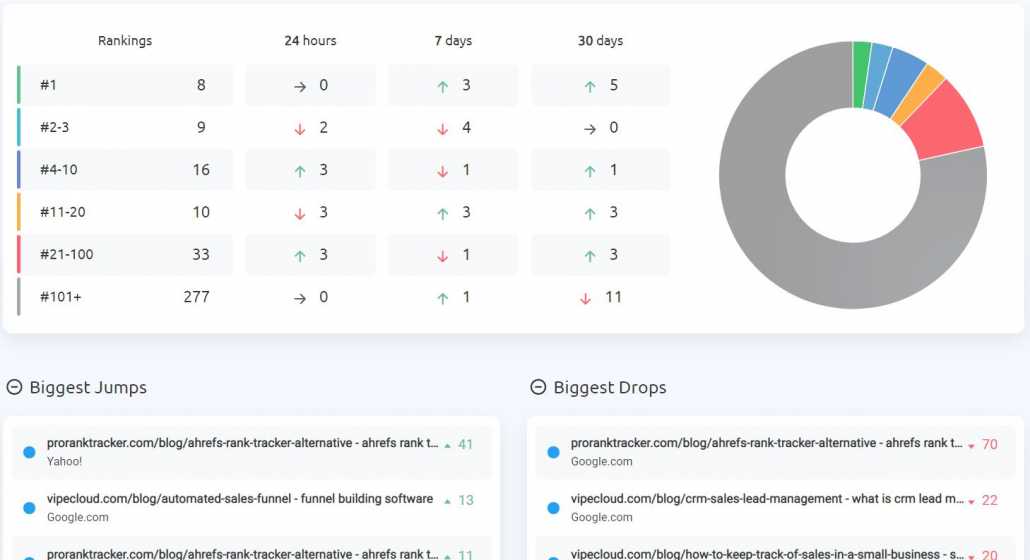The image size is (1030, 560).
Task: Click right arrow in #2-3 30 days cell
Action: click(x=590, y=129)
